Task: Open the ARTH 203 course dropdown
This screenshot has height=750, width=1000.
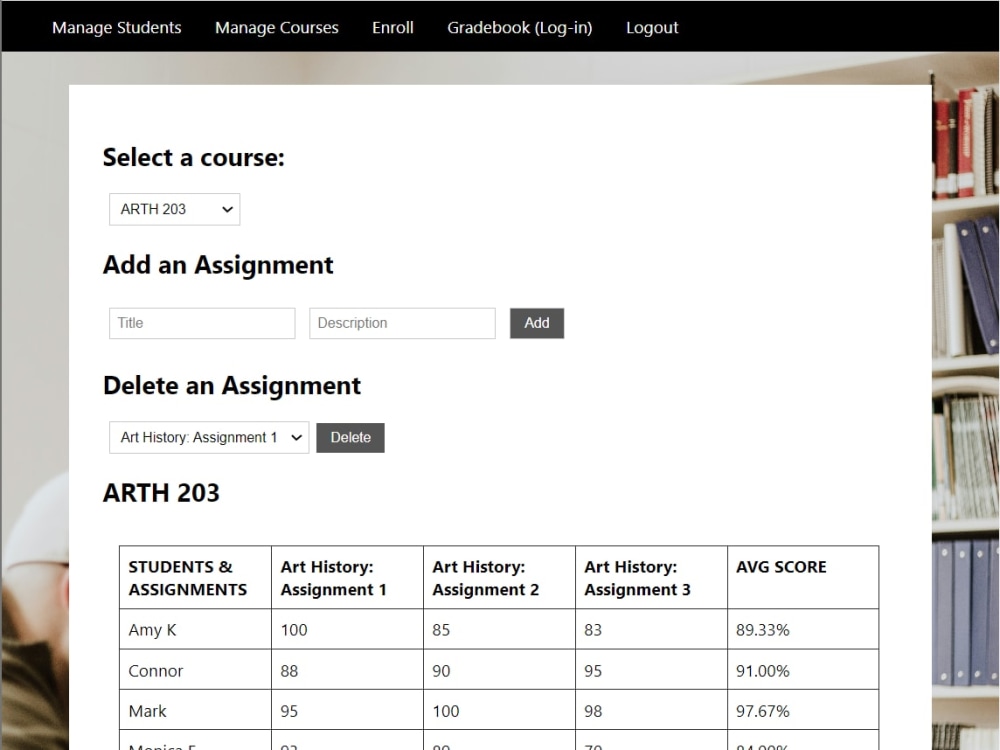Action: (175, 209)
